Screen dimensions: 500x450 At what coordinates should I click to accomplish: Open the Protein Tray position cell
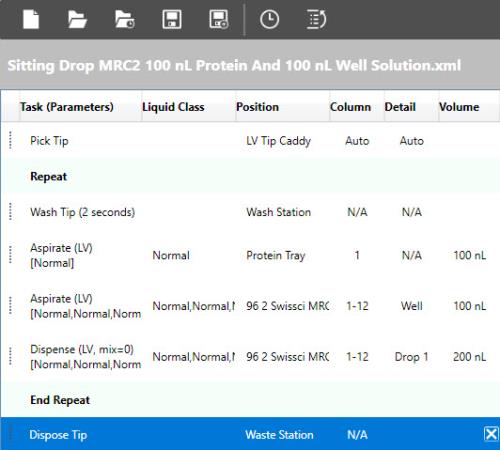[x=276, y=256]
